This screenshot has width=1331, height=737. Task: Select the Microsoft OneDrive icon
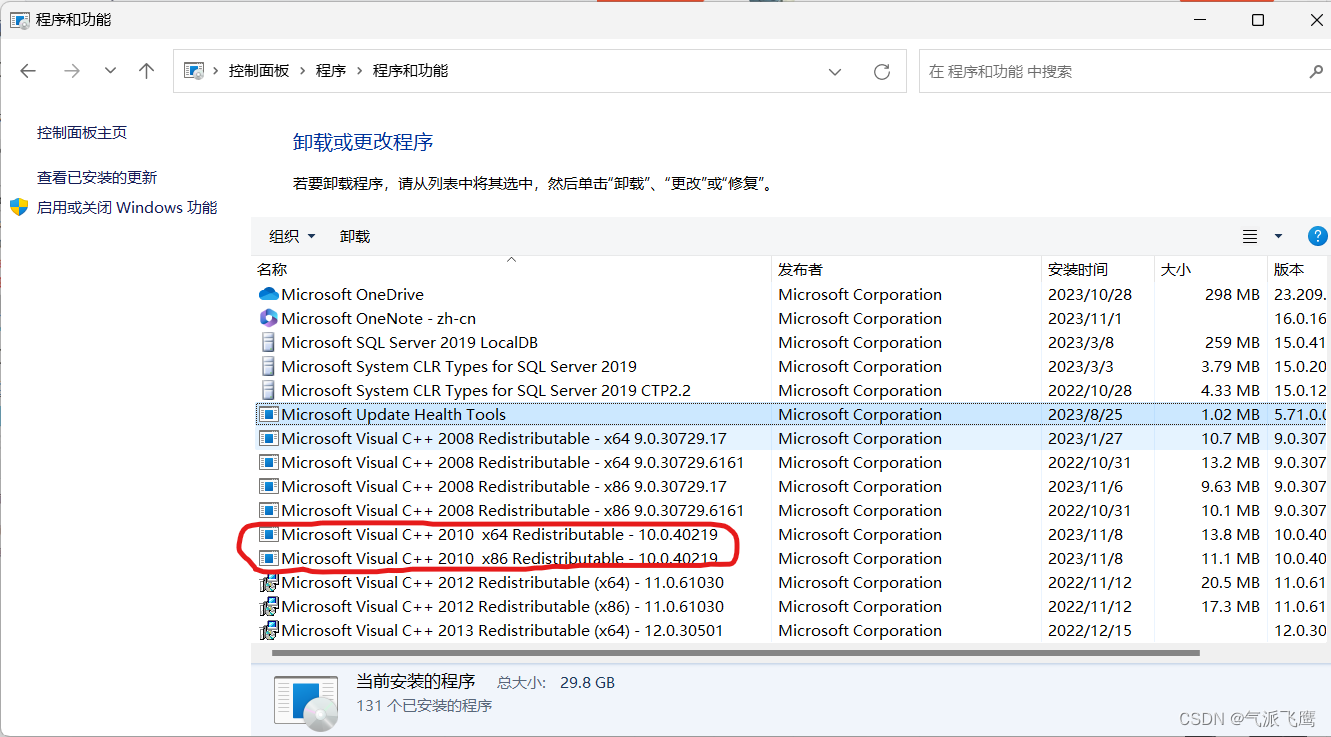click(x=268, y=294)
